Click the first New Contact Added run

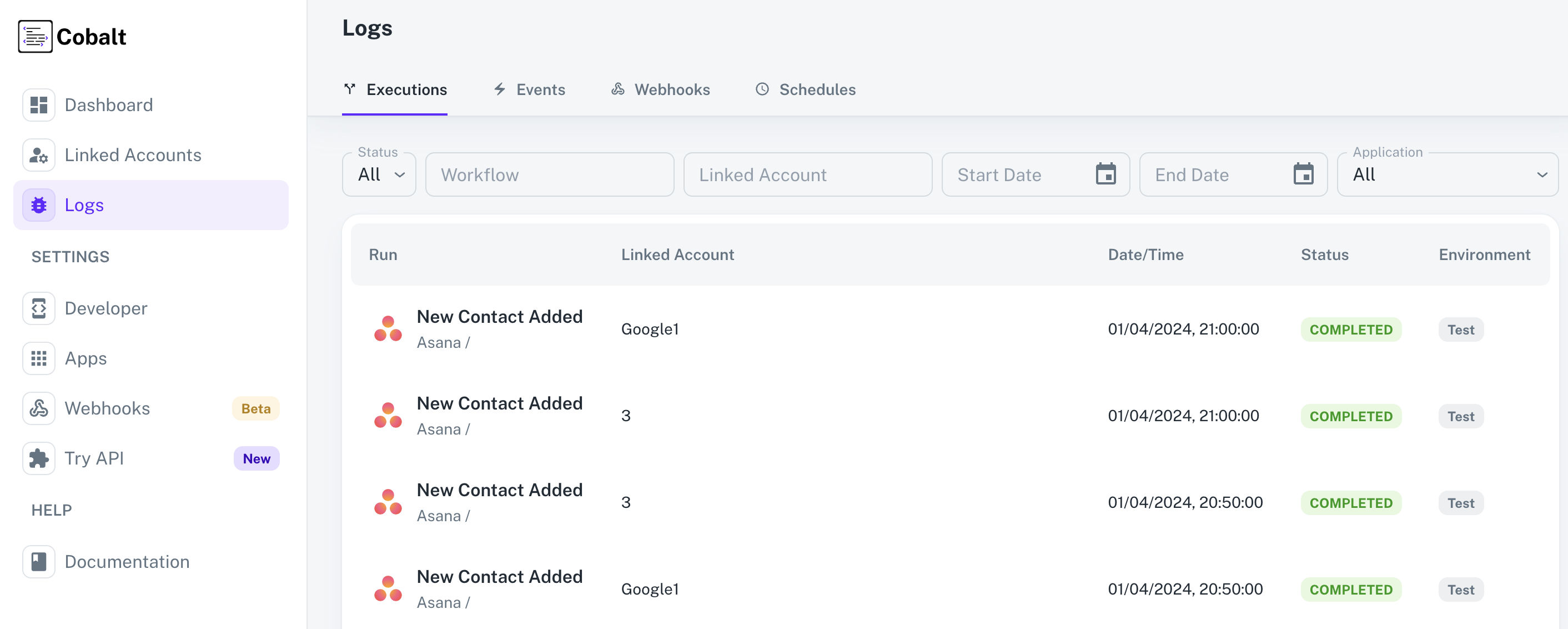(x=499, y=316)
